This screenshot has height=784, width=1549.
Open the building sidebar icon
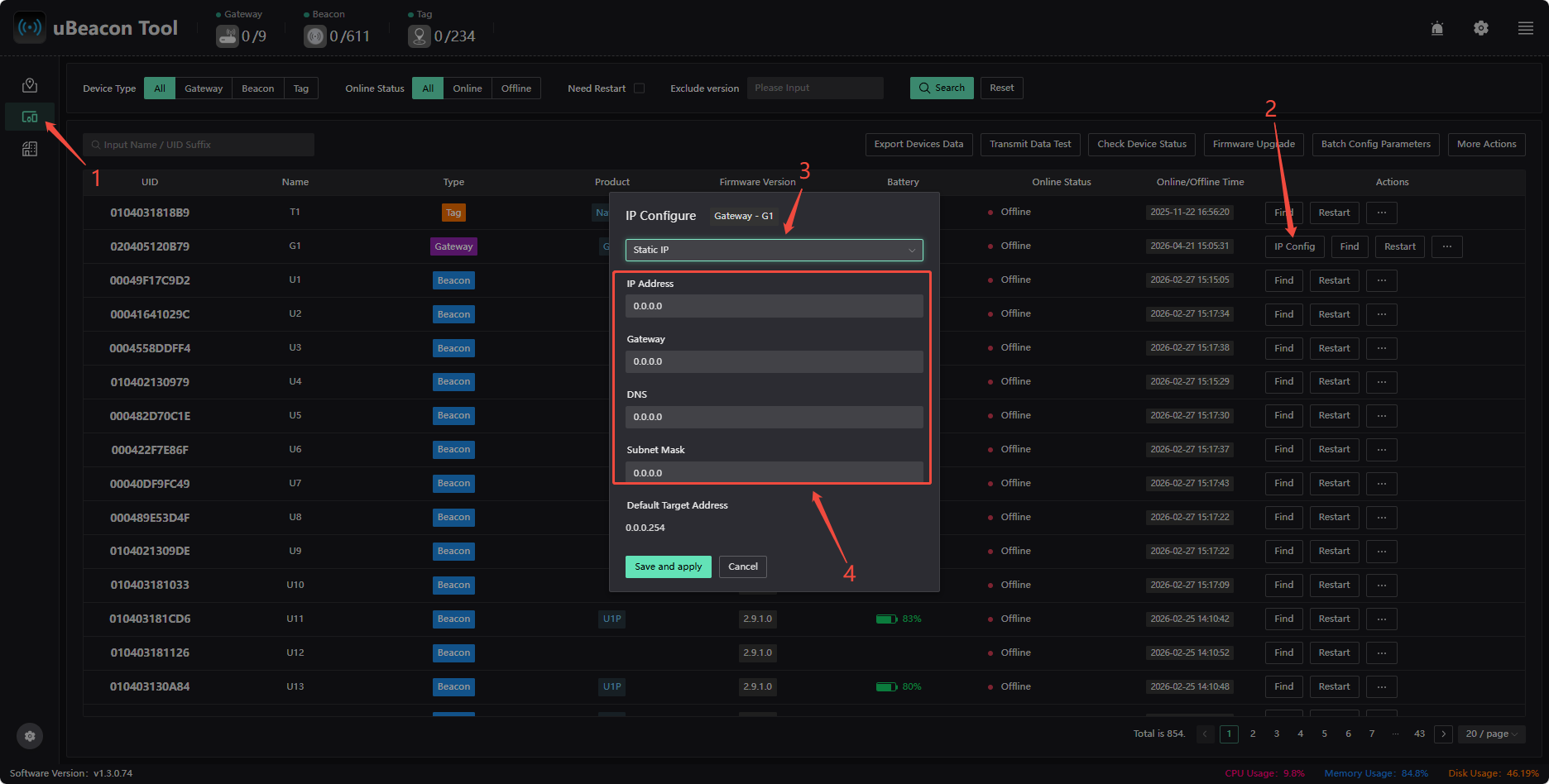point(30,149)
